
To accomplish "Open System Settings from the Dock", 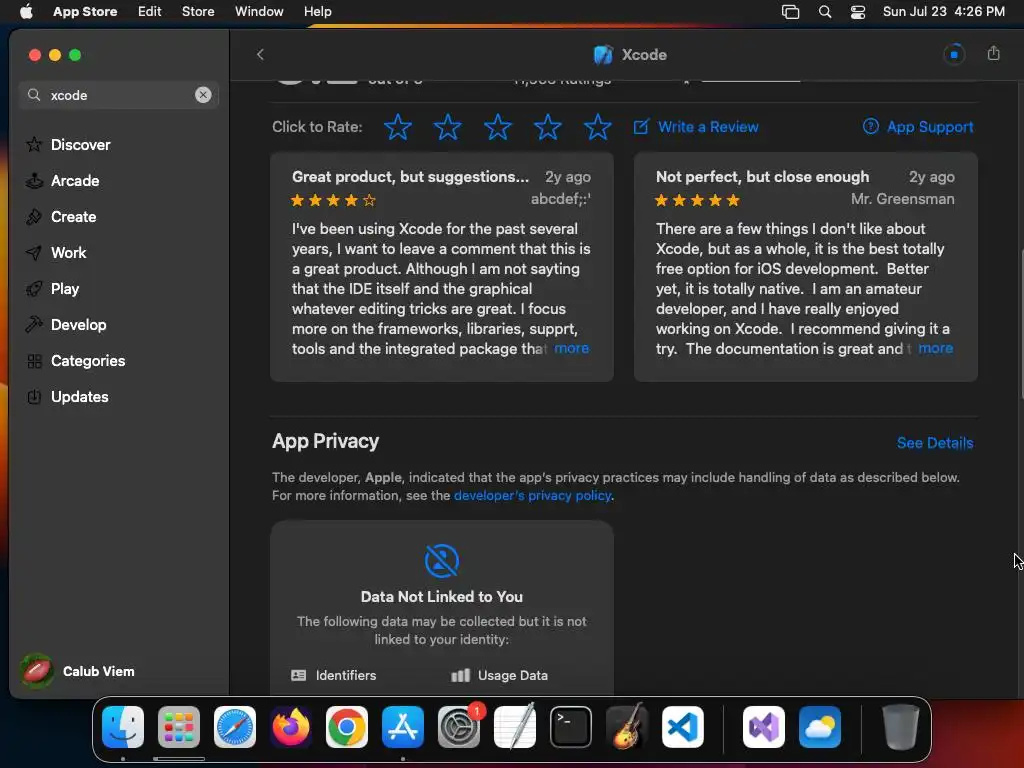I will coord(459,727).
